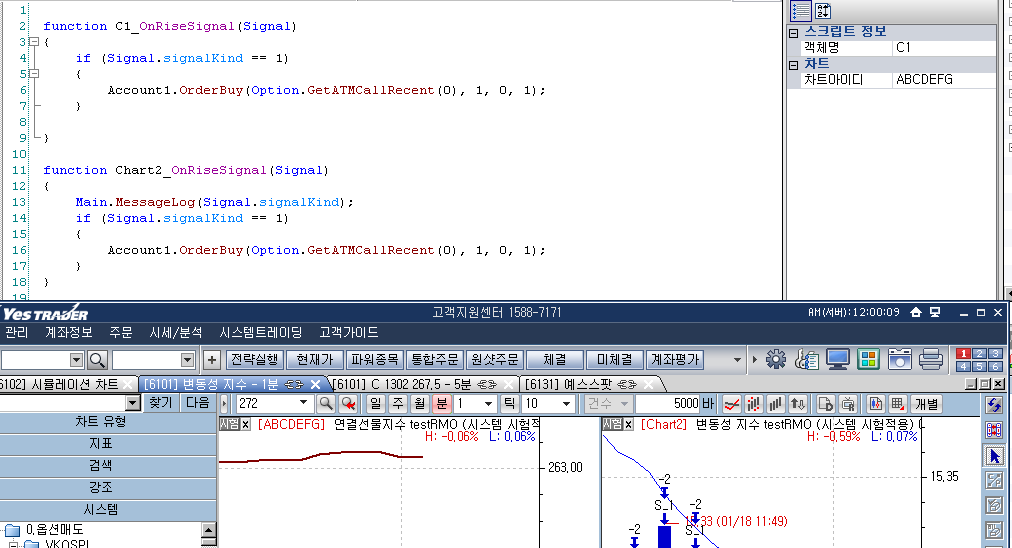Click the printer icon in toolbar

930,359
